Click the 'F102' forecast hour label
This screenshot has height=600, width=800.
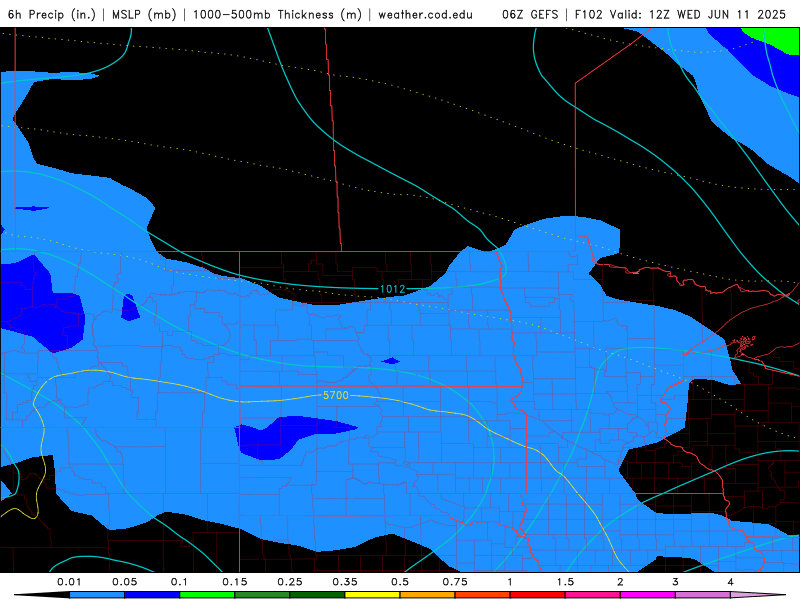click(588, 14)
